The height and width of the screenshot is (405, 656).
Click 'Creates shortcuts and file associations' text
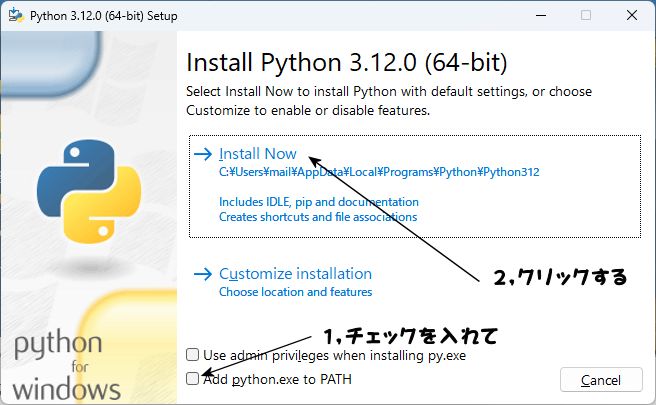pyautogui.click(x=318, y=217)
